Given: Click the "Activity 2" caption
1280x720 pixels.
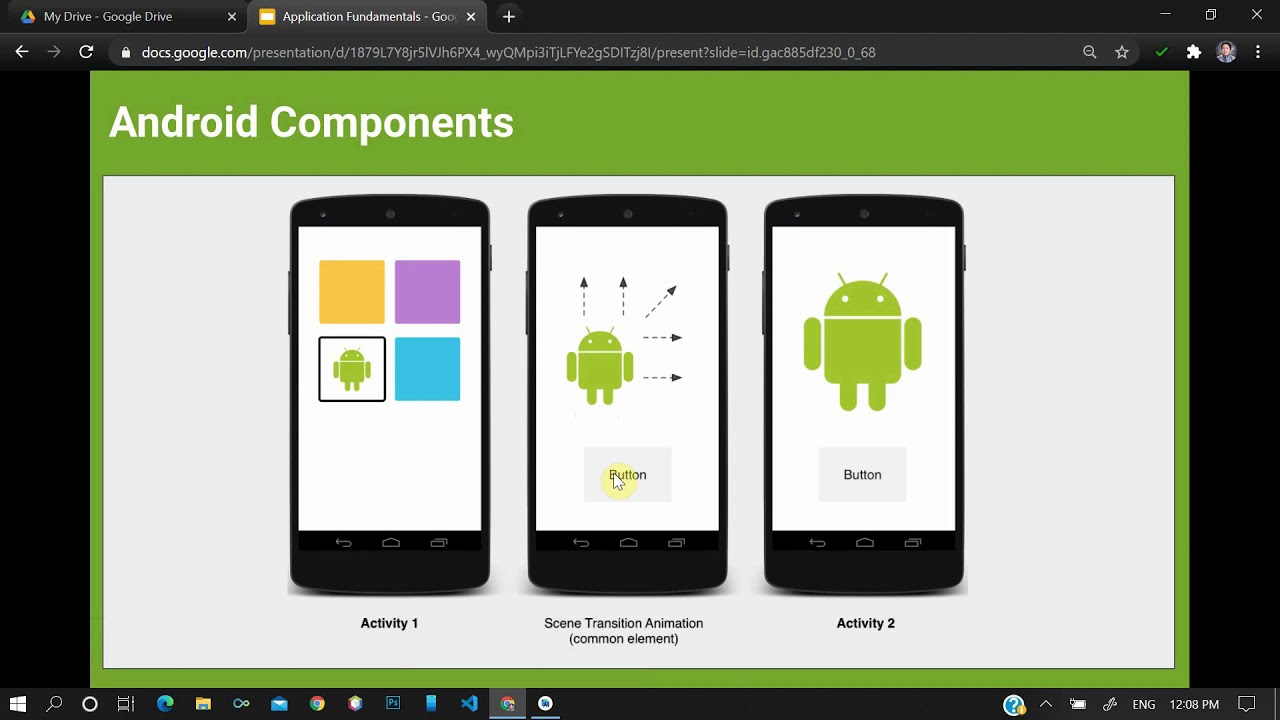Looking at the screenshot, I should point(865,623).
